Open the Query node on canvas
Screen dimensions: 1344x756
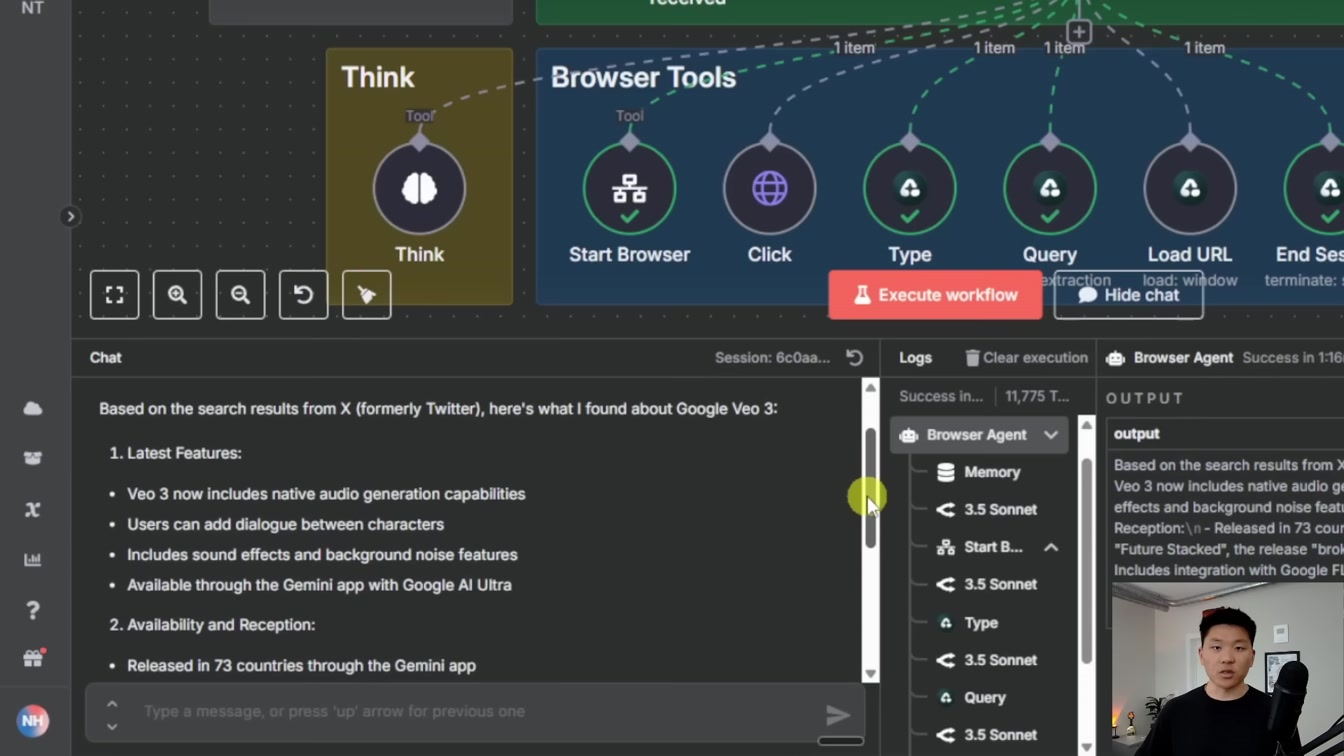1049,189
